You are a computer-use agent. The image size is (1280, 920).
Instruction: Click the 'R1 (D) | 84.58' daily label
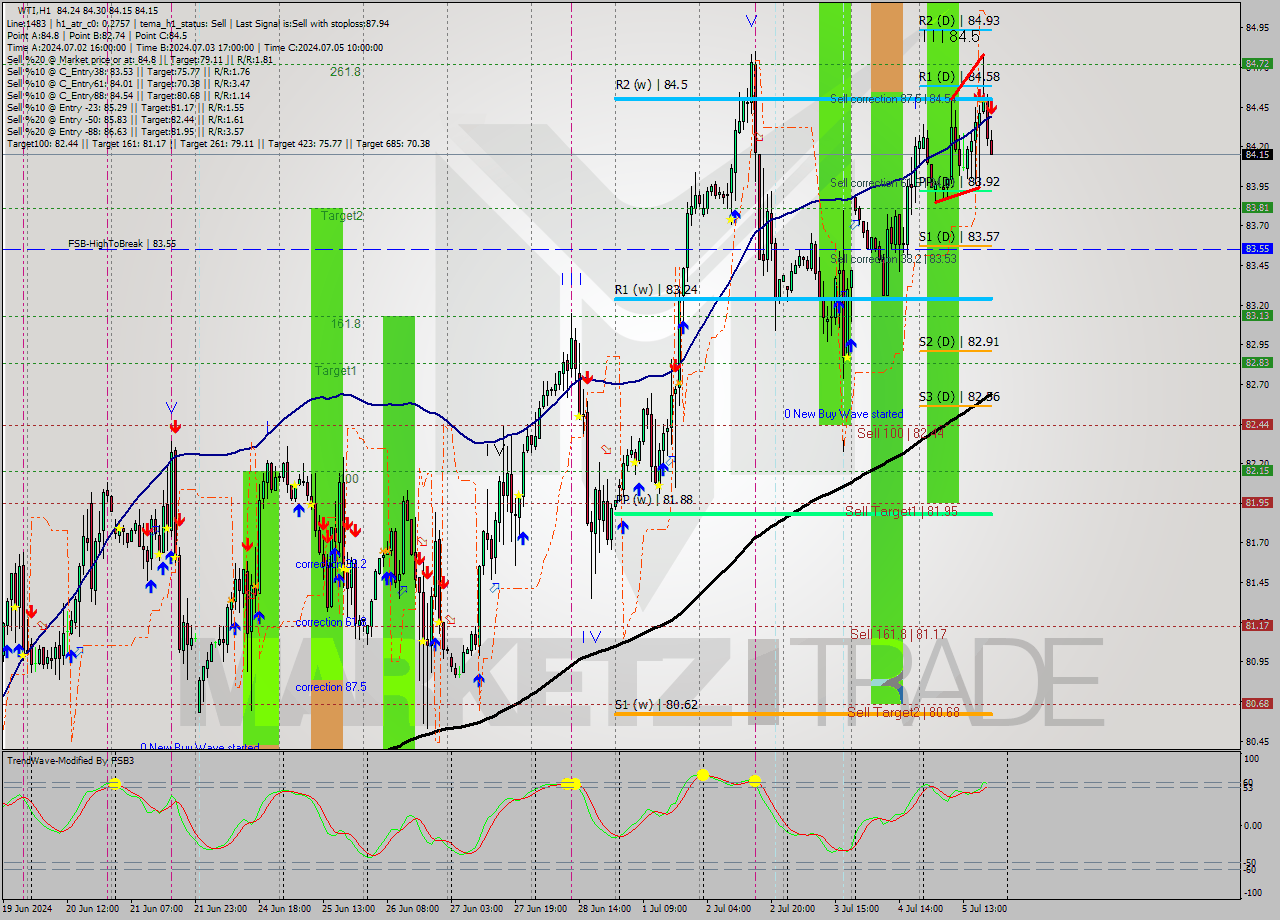point(959,77)
